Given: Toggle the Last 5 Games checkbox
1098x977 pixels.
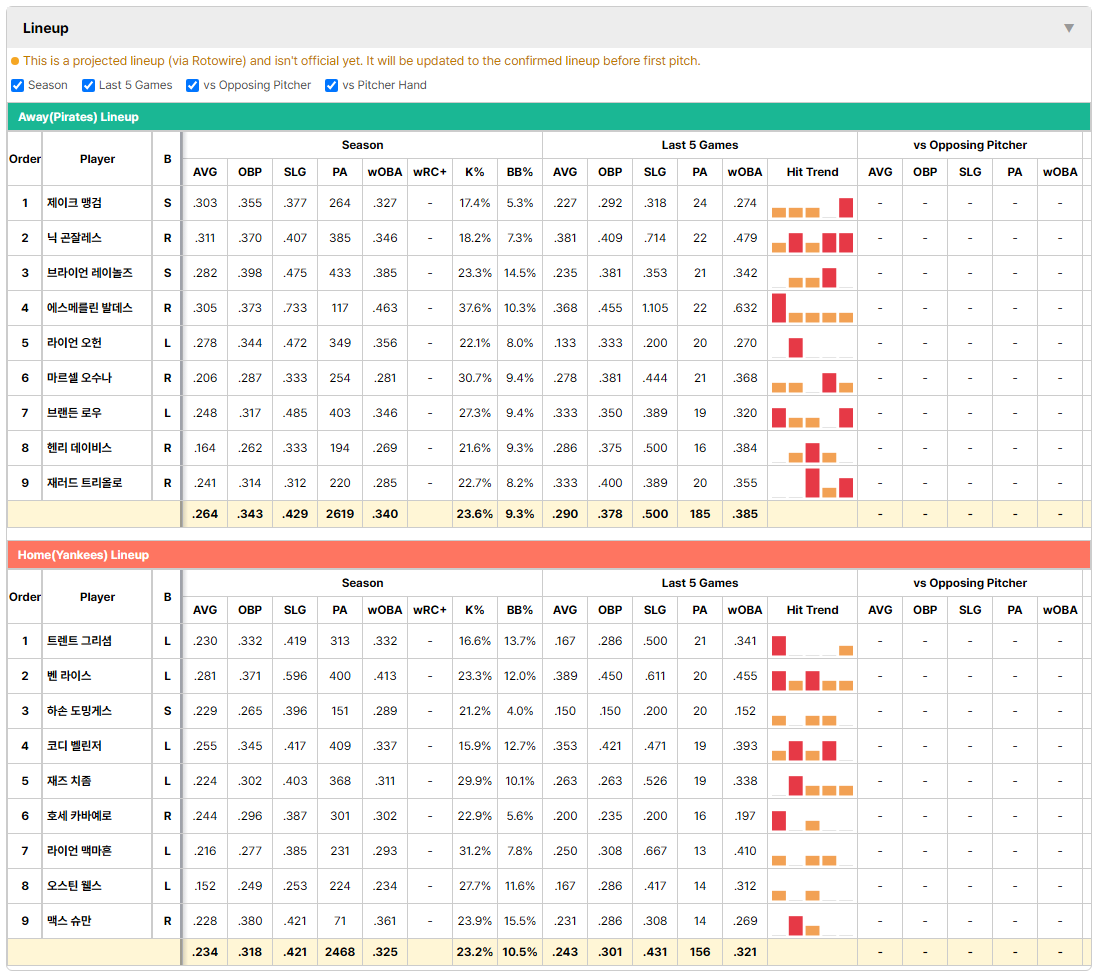Looking at the screenshot, I should (x=88, y=85).
